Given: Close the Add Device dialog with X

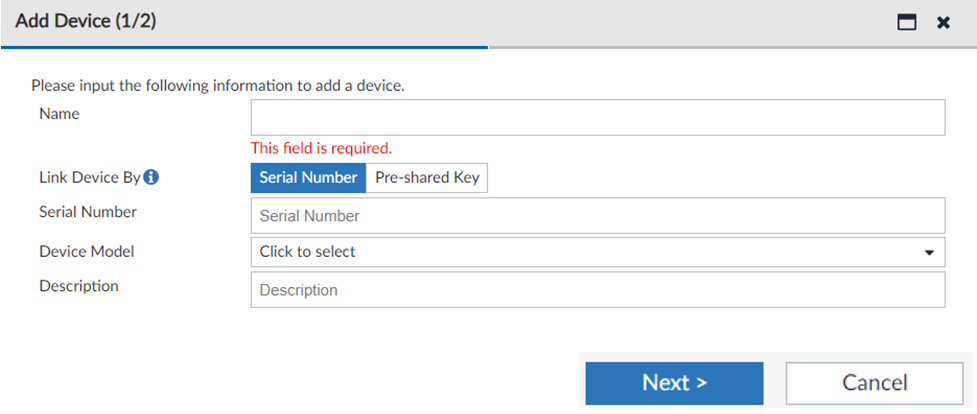Looking at the screenshot, I should pos(943,22).
